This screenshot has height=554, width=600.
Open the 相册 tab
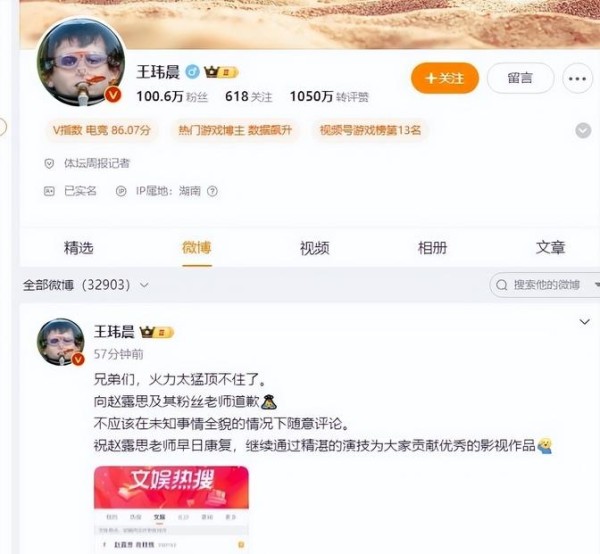tap(432, 248)
